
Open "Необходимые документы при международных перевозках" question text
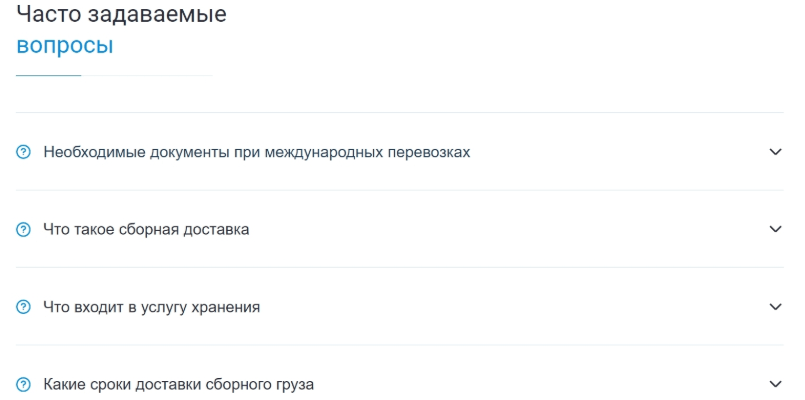[257, 152]
